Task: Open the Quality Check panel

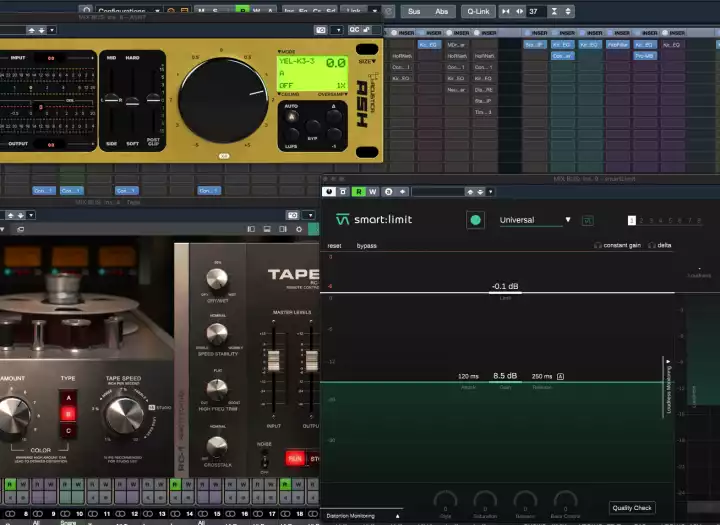Action: coord(632,508)
